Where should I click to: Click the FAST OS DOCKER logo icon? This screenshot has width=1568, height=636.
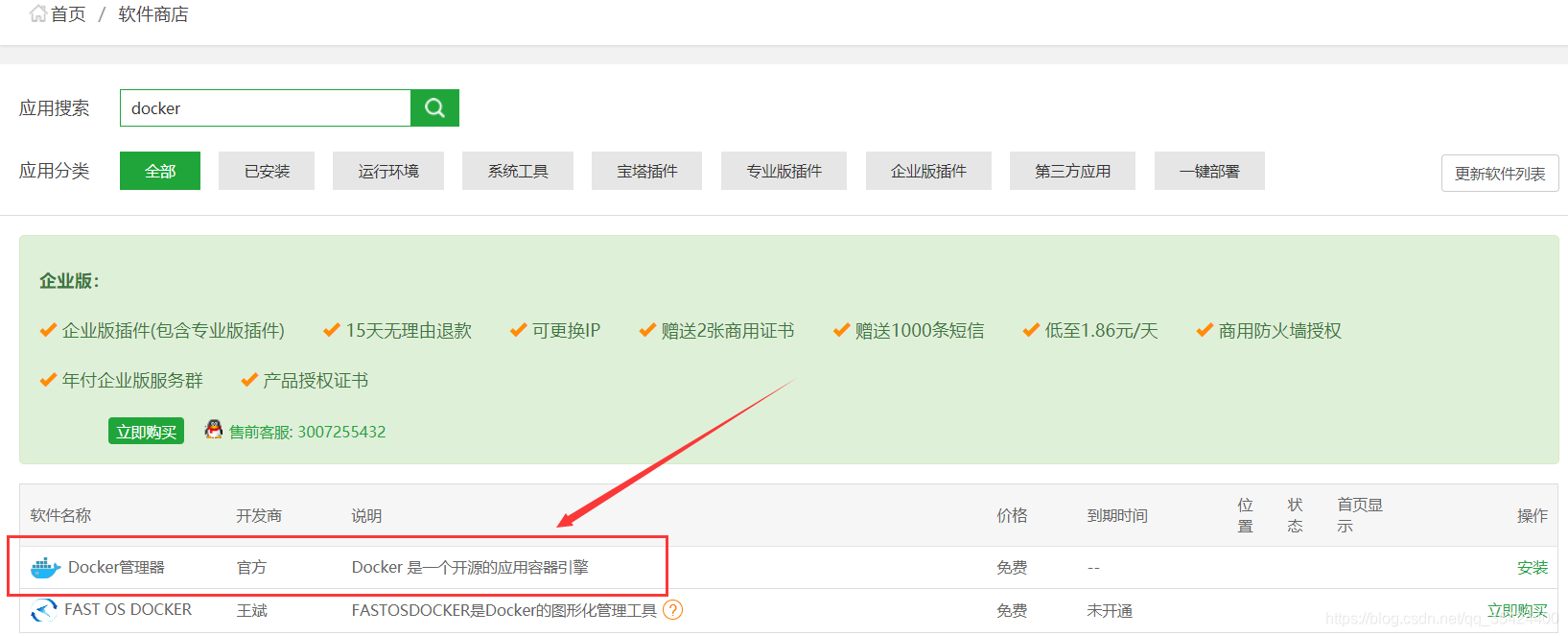[44, 610]
